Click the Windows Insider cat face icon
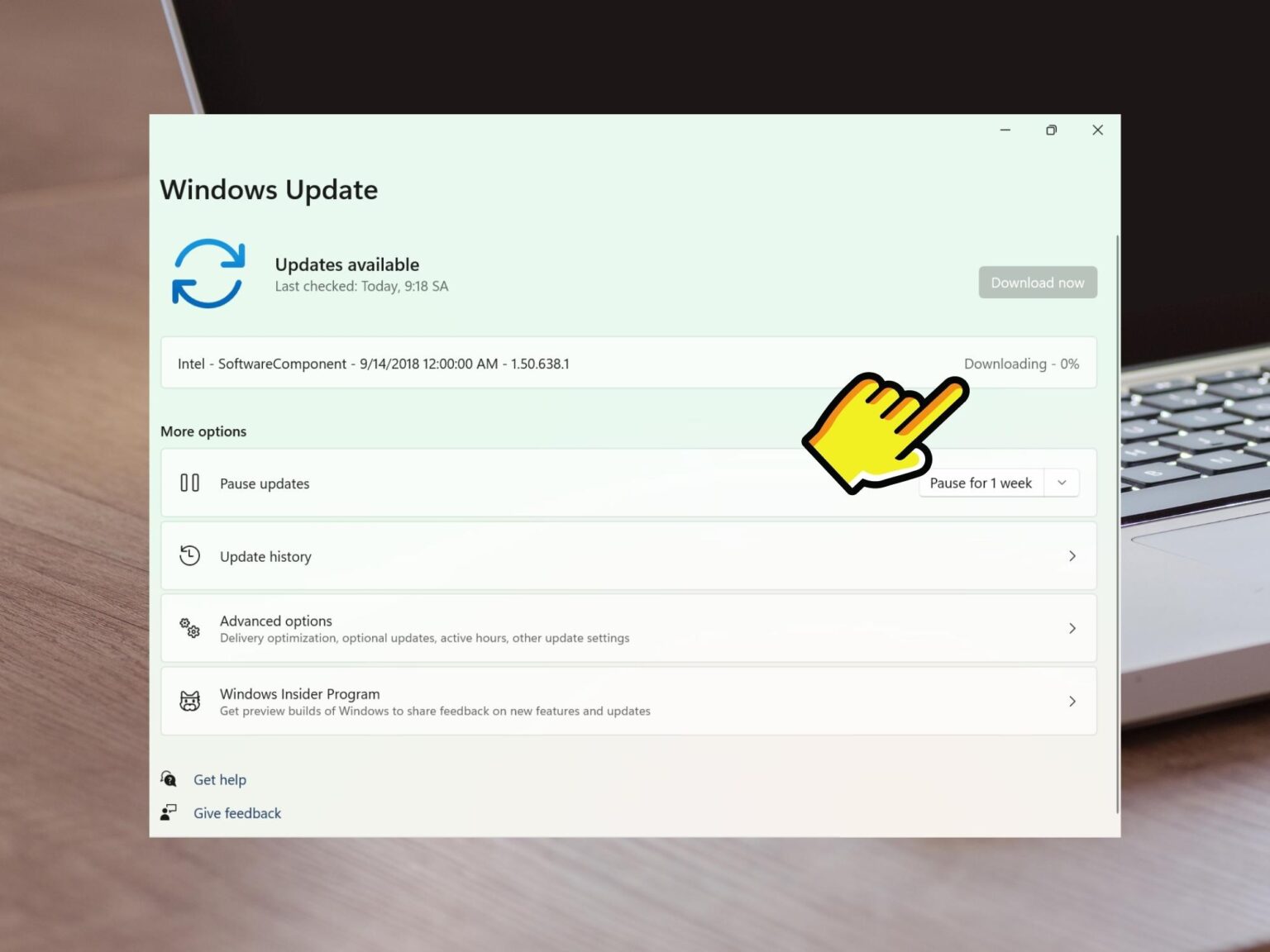 pos(190,701)
